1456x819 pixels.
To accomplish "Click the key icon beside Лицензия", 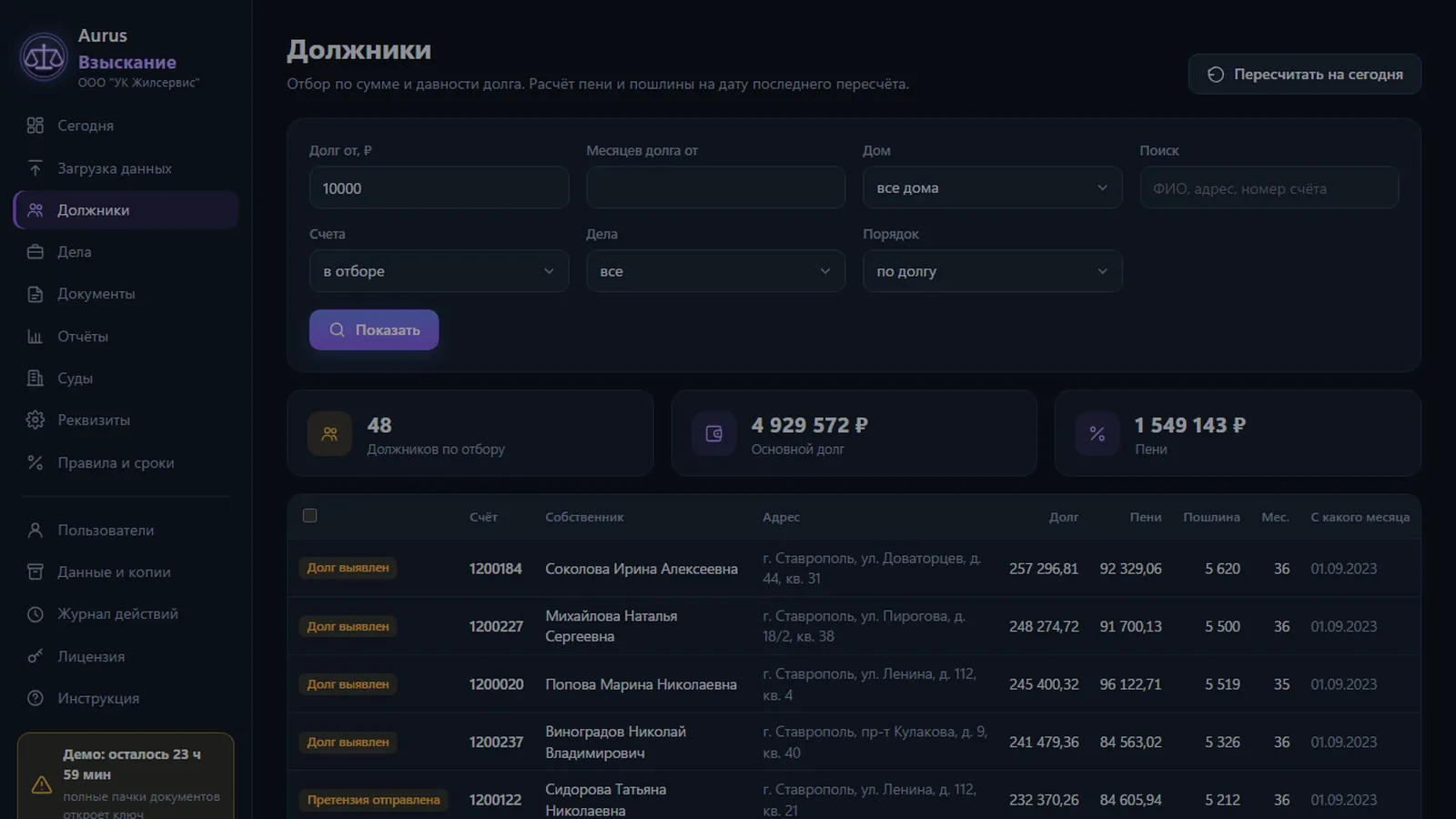I will pyautogui.click(x=35, y=657).
